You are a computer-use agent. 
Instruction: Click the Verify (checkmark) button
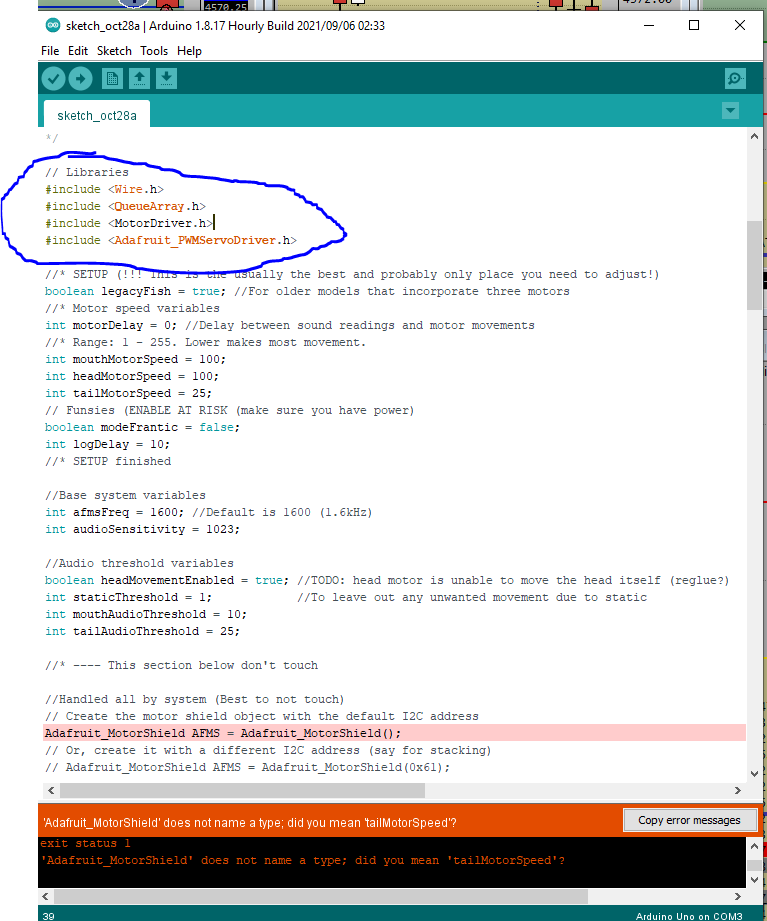[53, 79]
